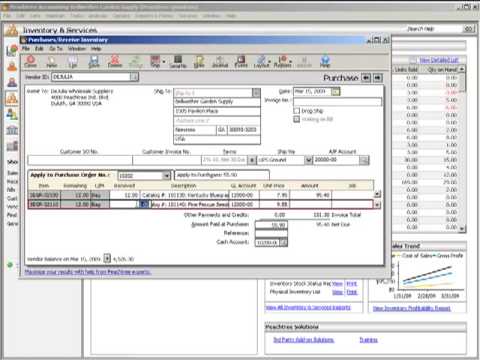Viewport: 480px width, 360px height.
Task: Expand the Layout toolbar dropdown arrow
Action: pos(270,62)
